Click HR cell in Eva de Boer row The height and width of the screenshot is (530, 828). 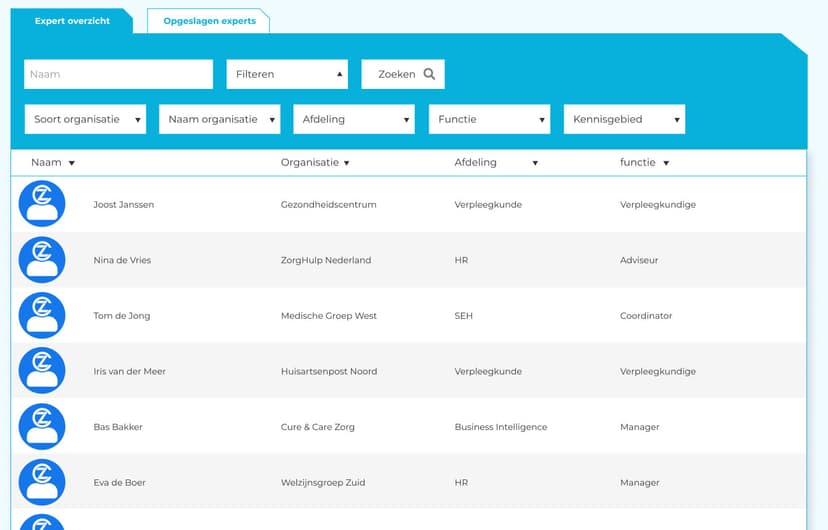click(461, 482)
